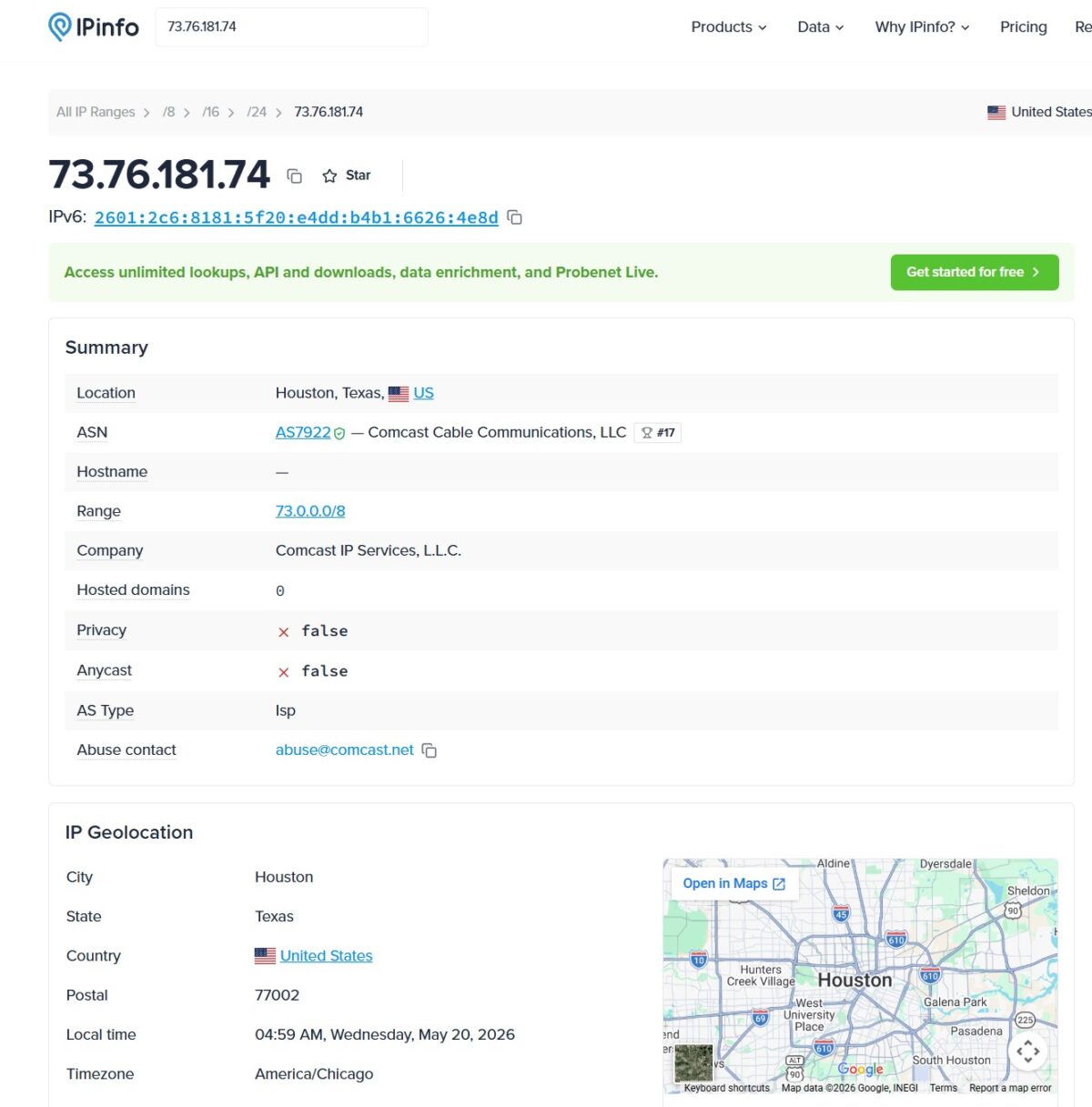Click the Anycast label in Summary

104,670
